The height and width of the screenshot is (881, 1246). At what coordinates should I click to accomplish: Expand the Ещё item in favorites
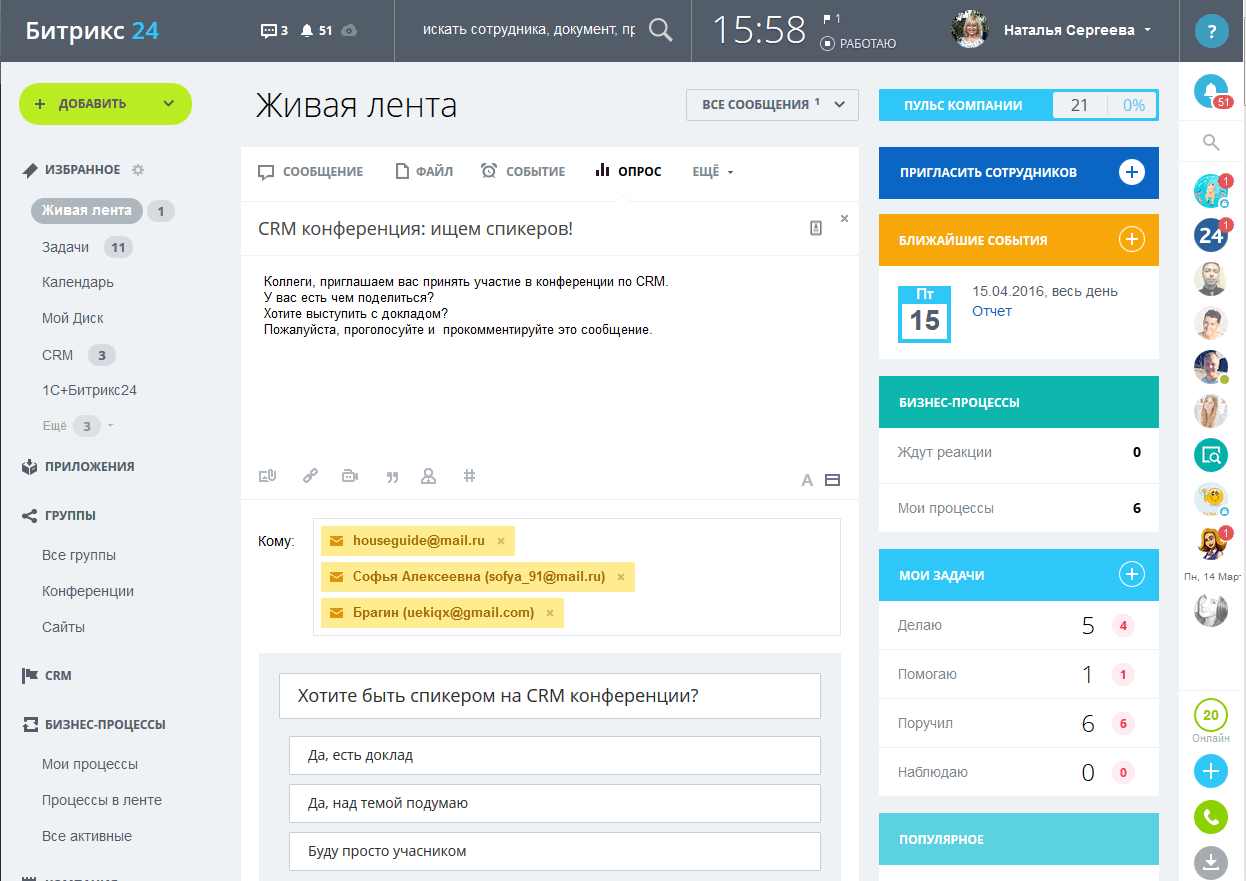(78, 426)
